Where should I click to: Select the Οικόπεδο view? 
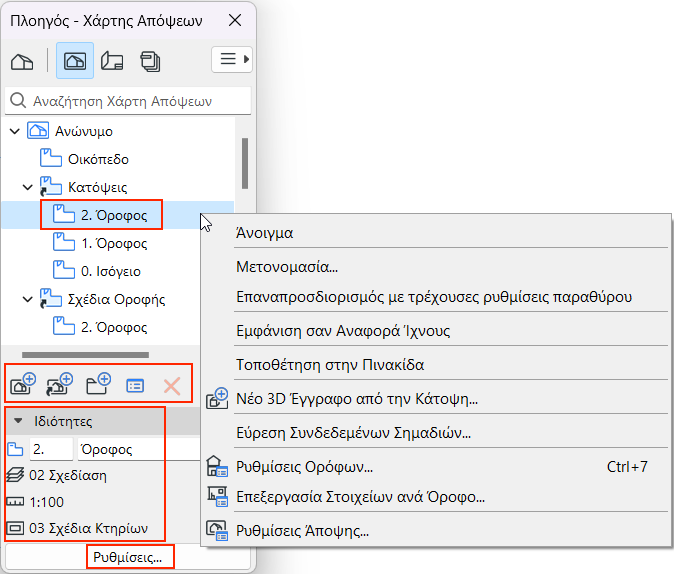point(98,159)
